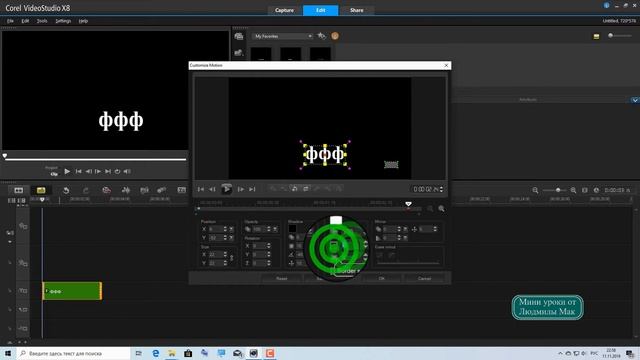Step to next frame in main preview
Viewport: 640px width, 360px height.
[98, 171]
